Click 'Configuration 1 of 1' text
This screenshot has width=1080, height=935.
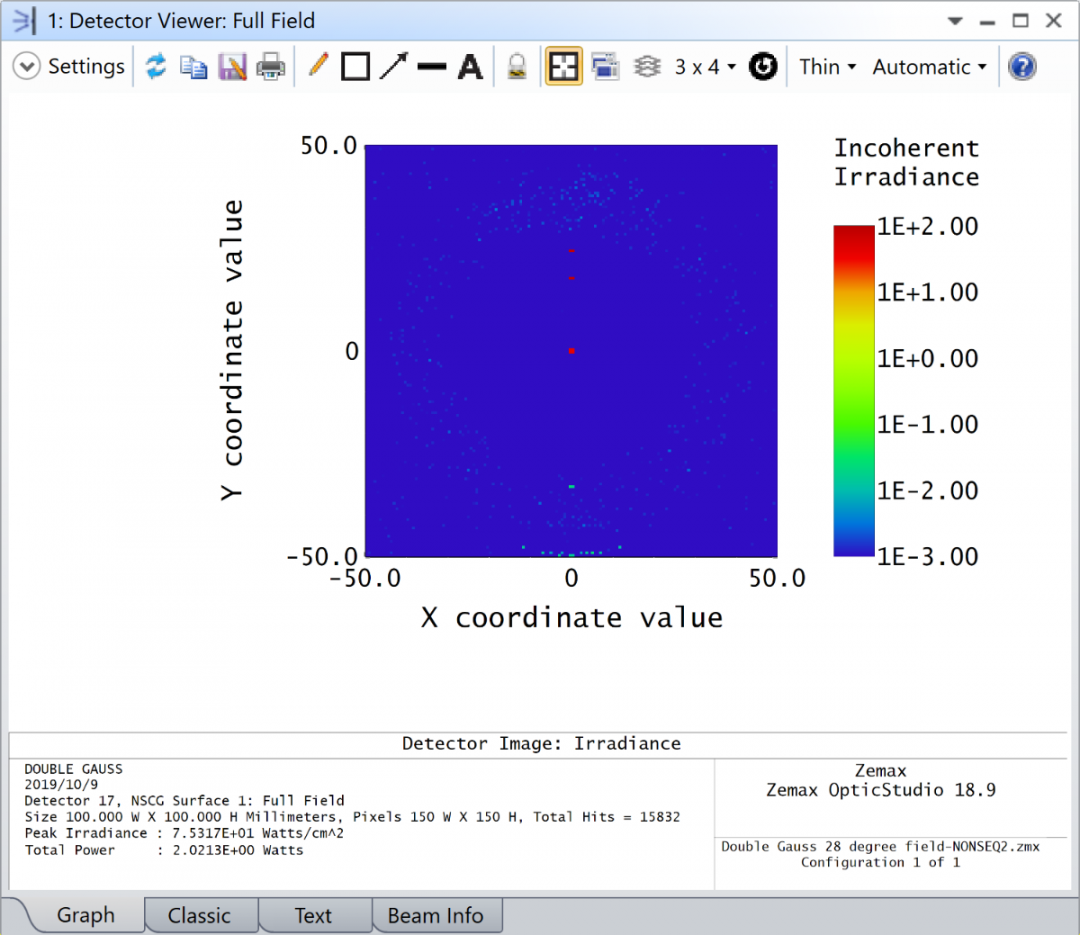880,863
